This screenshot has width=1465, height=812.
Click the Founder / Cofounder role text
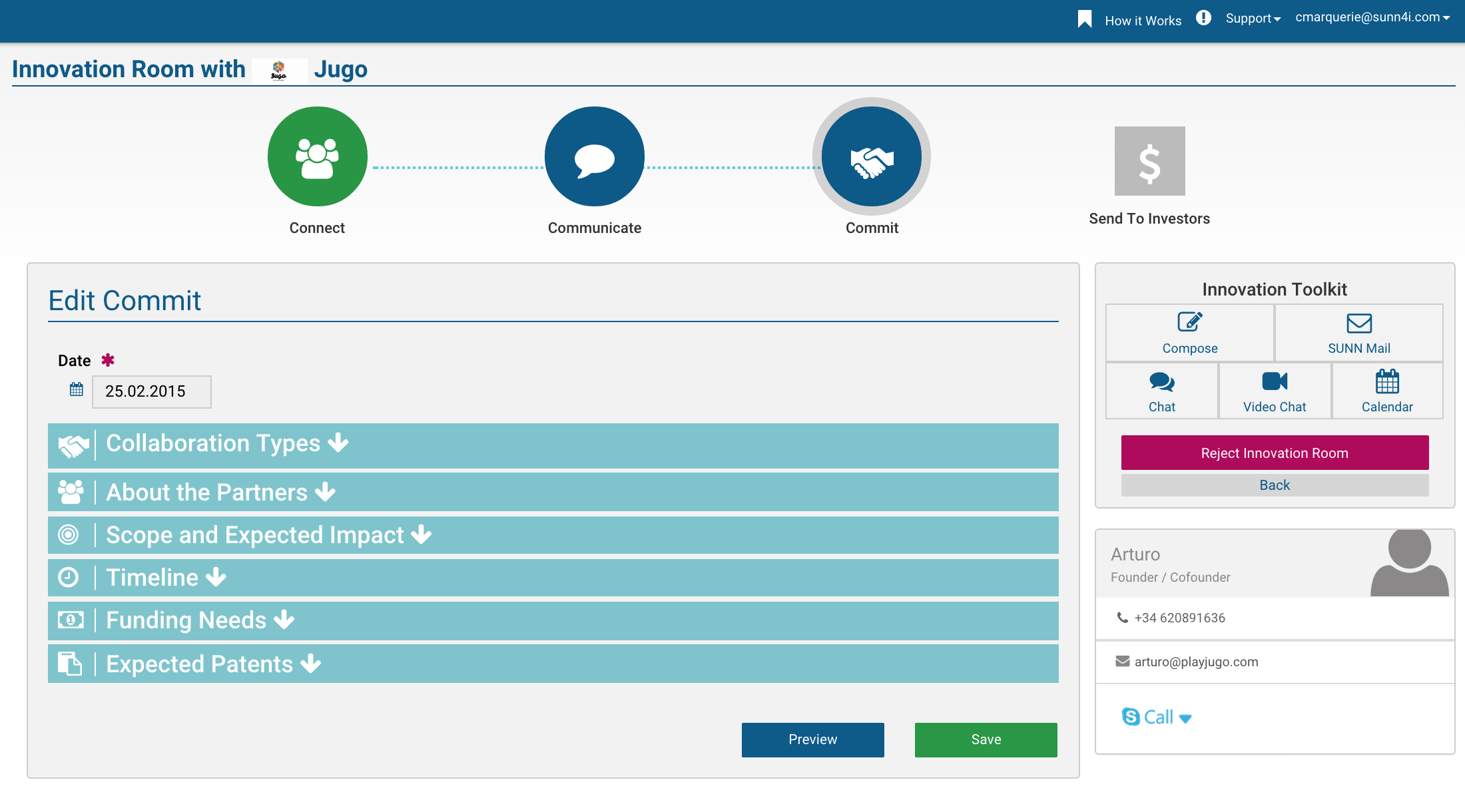coord(1171,577)
